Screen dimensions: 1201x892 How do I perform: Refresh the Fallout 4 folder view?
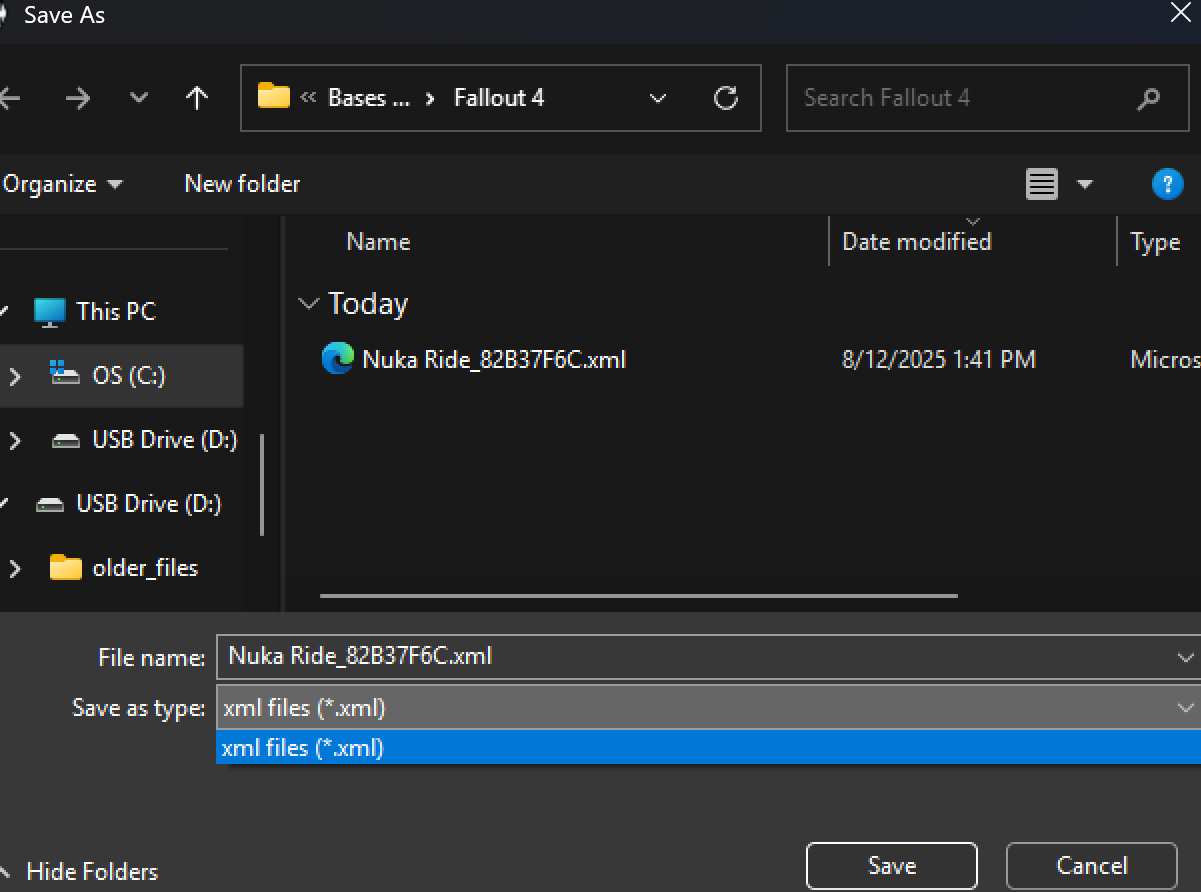[x=726, y=98]
